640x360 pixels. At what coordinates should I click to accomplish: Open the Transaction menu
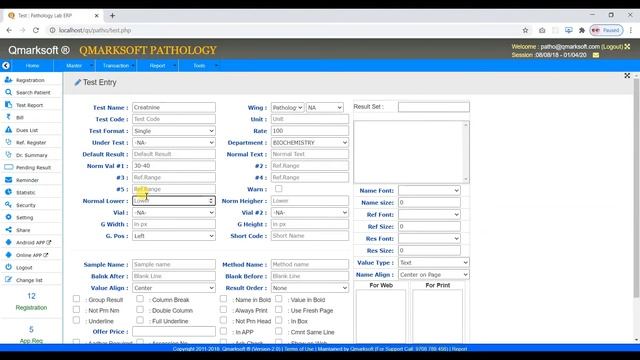116,66
